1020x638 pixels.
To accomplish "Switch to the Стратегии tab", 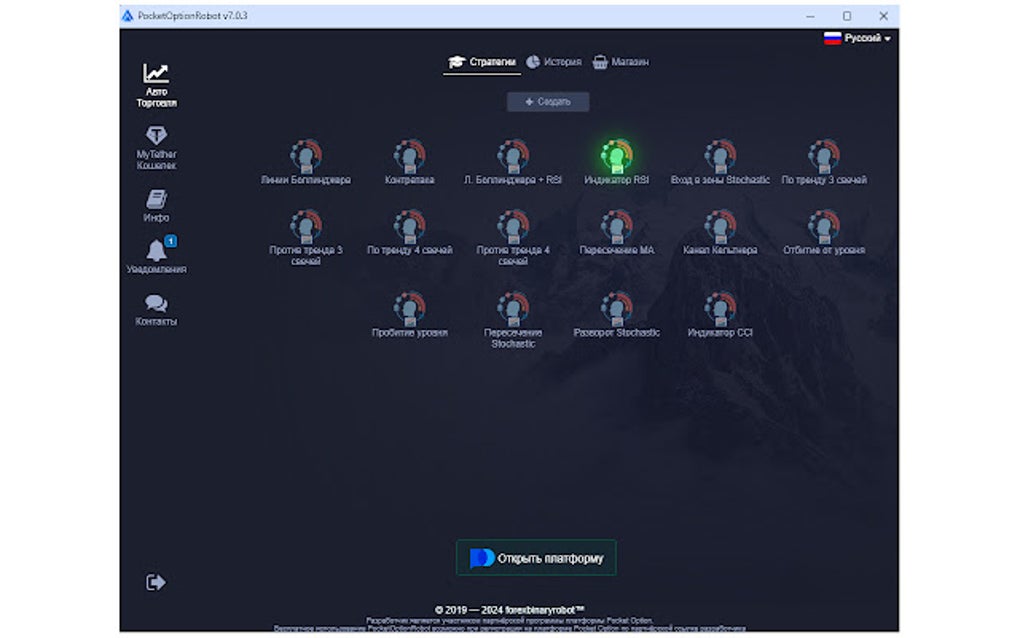I will [481, 61].
